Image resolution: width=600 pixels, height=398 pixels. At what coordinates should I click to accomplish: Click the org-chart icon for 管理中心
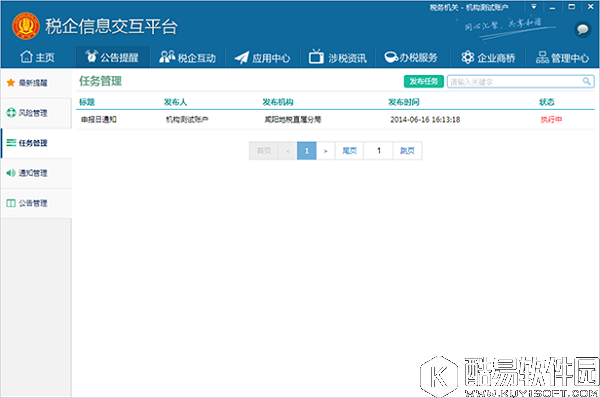[x=542, y=57]
